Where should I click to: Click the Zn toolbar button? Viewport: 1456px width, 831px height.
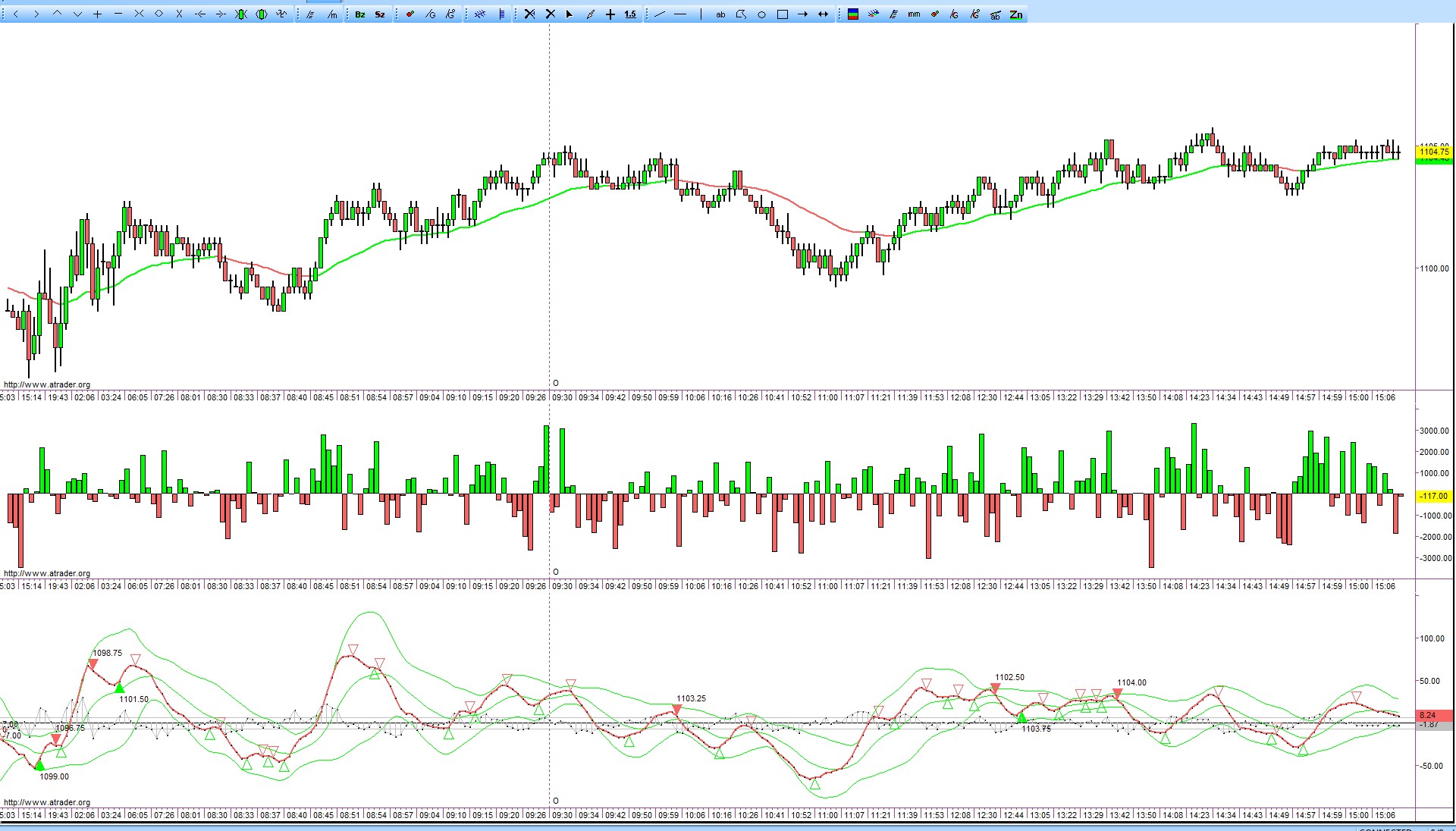[x=1016, y=14]
